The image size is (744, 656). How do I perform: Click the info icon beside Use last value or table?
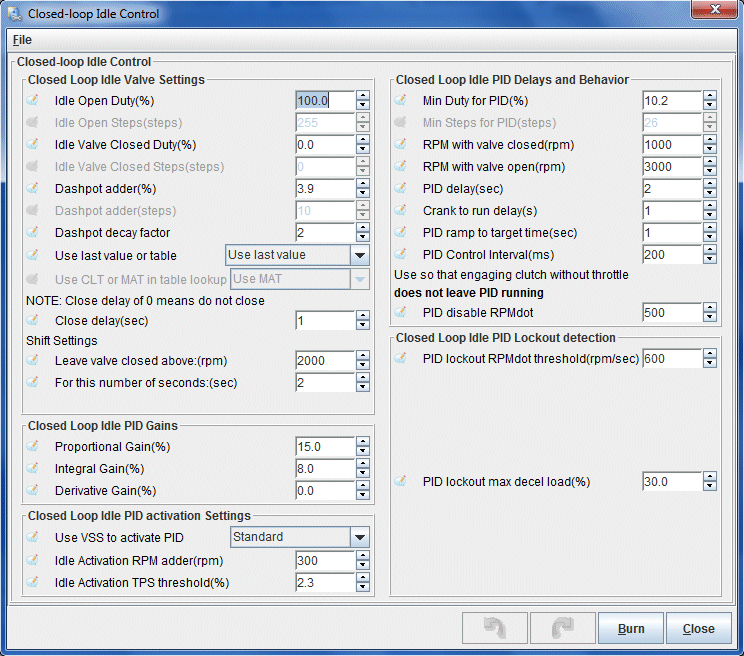(32, 255)
